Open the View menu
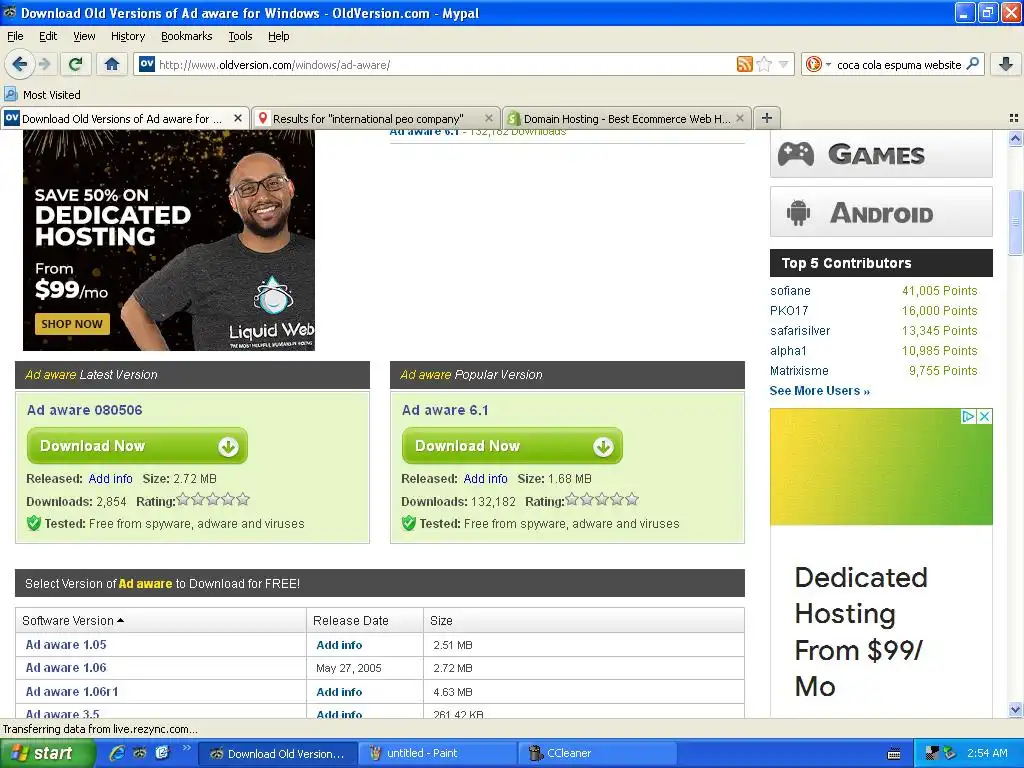Image resolution: width=1024 pixels, height=768 pixels. coord(84,36)
